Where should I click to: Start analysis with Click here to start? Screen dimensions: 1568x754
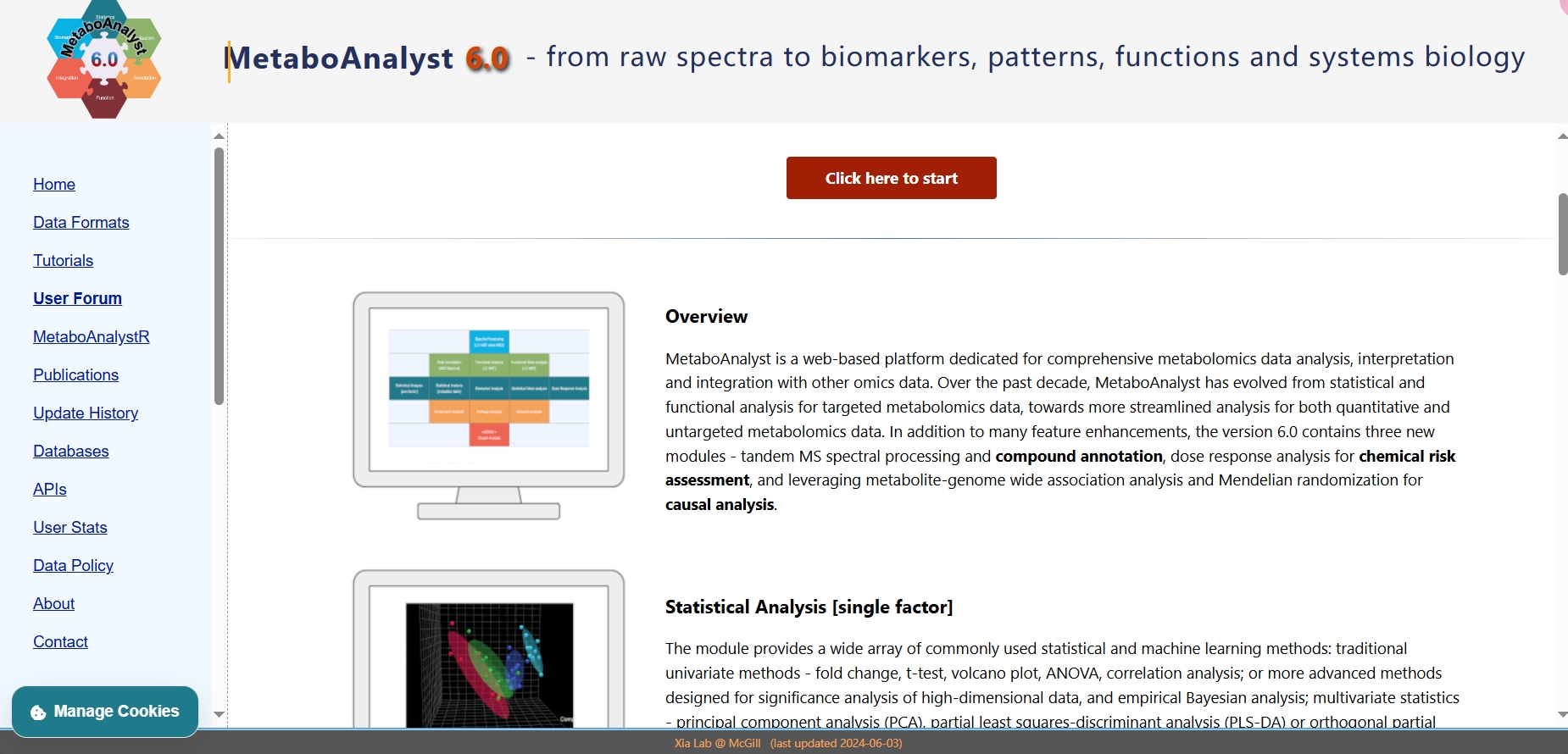[892, 178]
